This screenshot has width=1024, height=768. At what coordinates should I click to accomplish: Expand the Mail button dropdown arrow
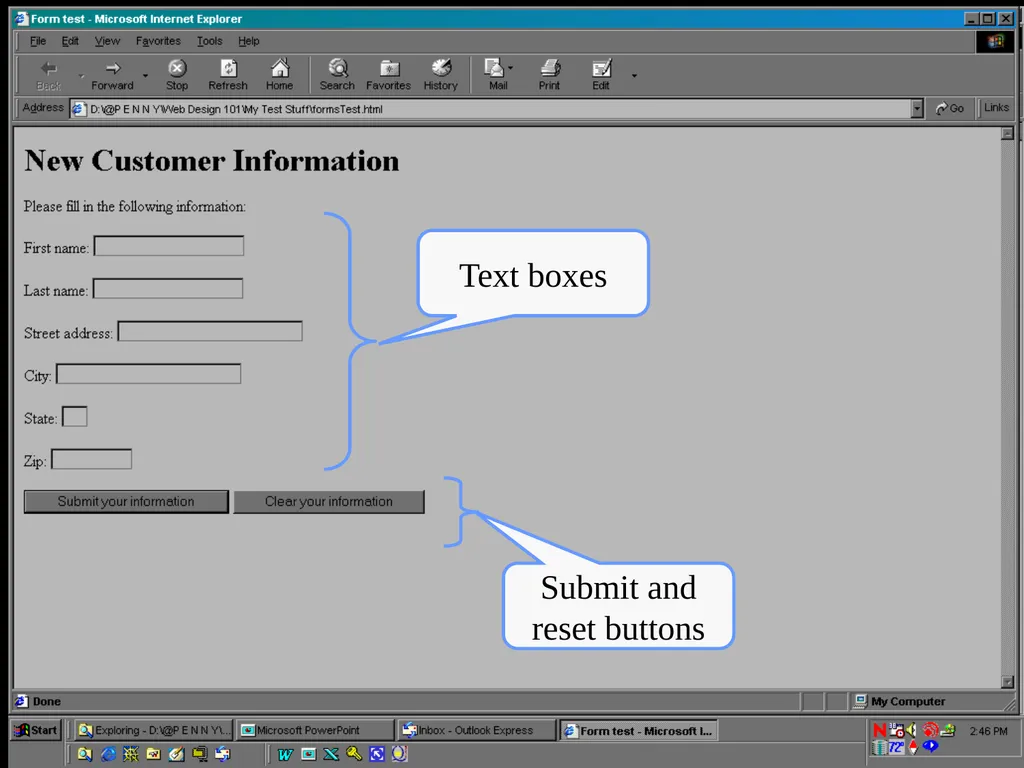[510, 67]
